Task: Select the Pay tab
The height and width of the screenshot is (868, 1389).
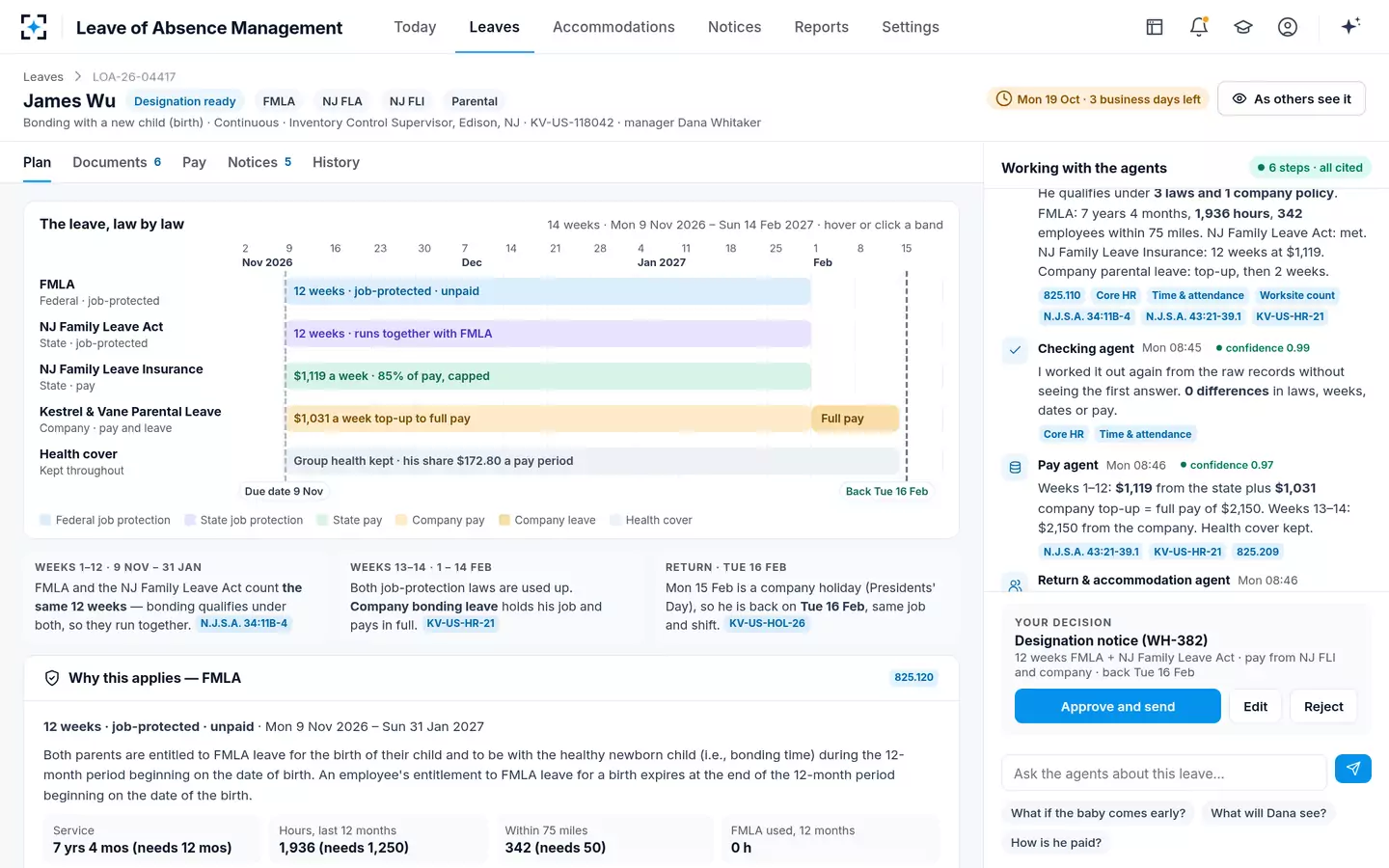Action: click(194, 162)
